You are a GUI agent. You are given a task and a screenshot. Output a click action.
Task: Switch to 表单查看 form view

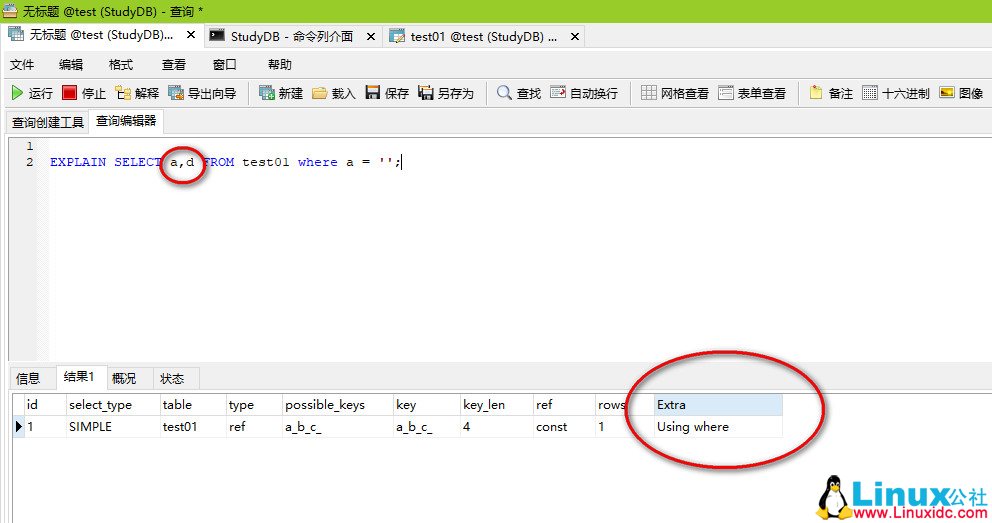[x=752, y=94]
